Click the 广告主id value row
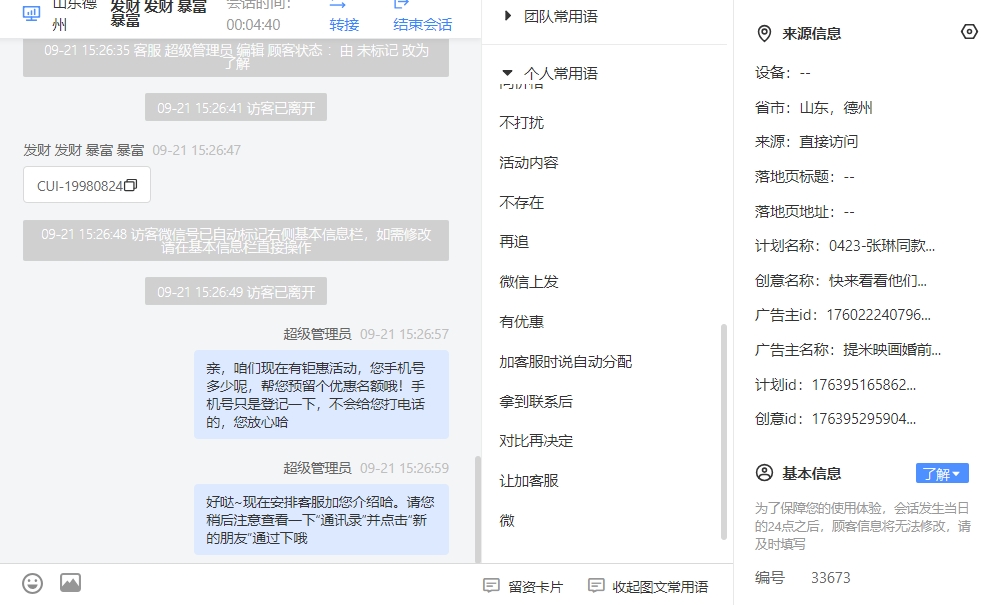 click(843, 315)
